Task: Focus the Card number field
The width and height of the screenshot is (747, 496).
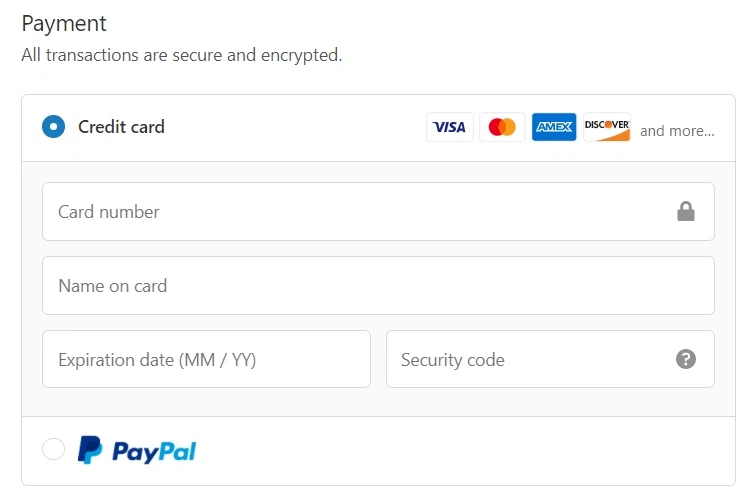Action: point(350,211)
